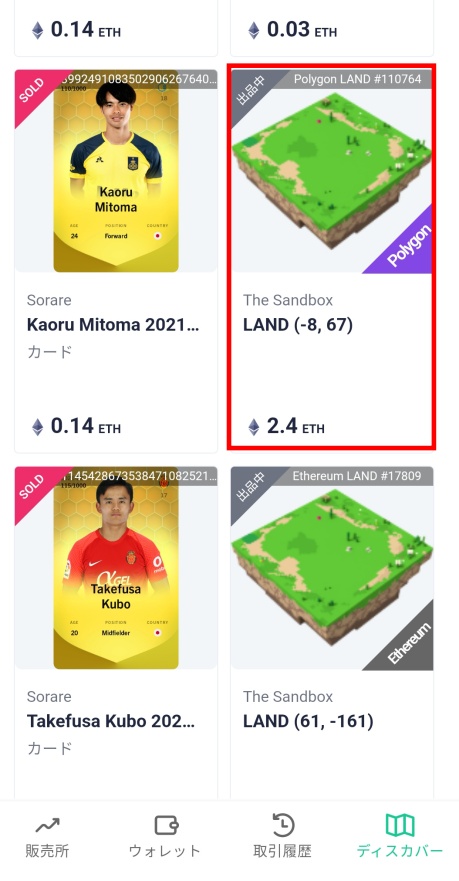Screen dimensions: 459x881
Task: Open the 取引履歴 history clock icon
Action: click(x=283, y=825)
